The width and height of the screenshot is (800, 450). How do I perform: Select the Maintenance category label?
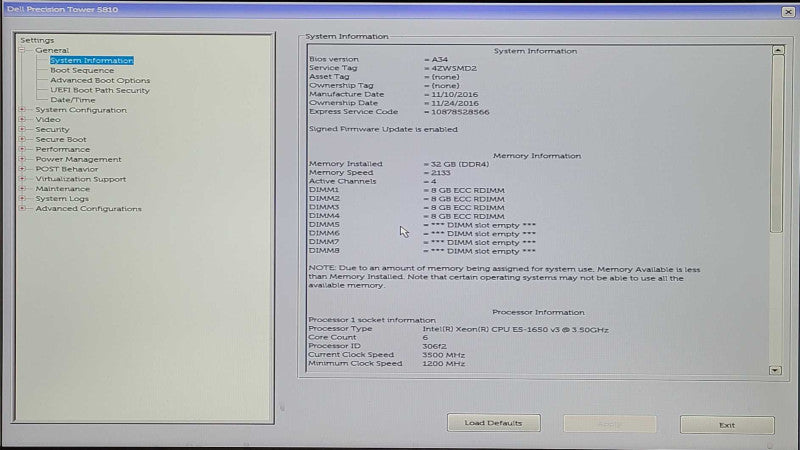[x=63, y=189]
